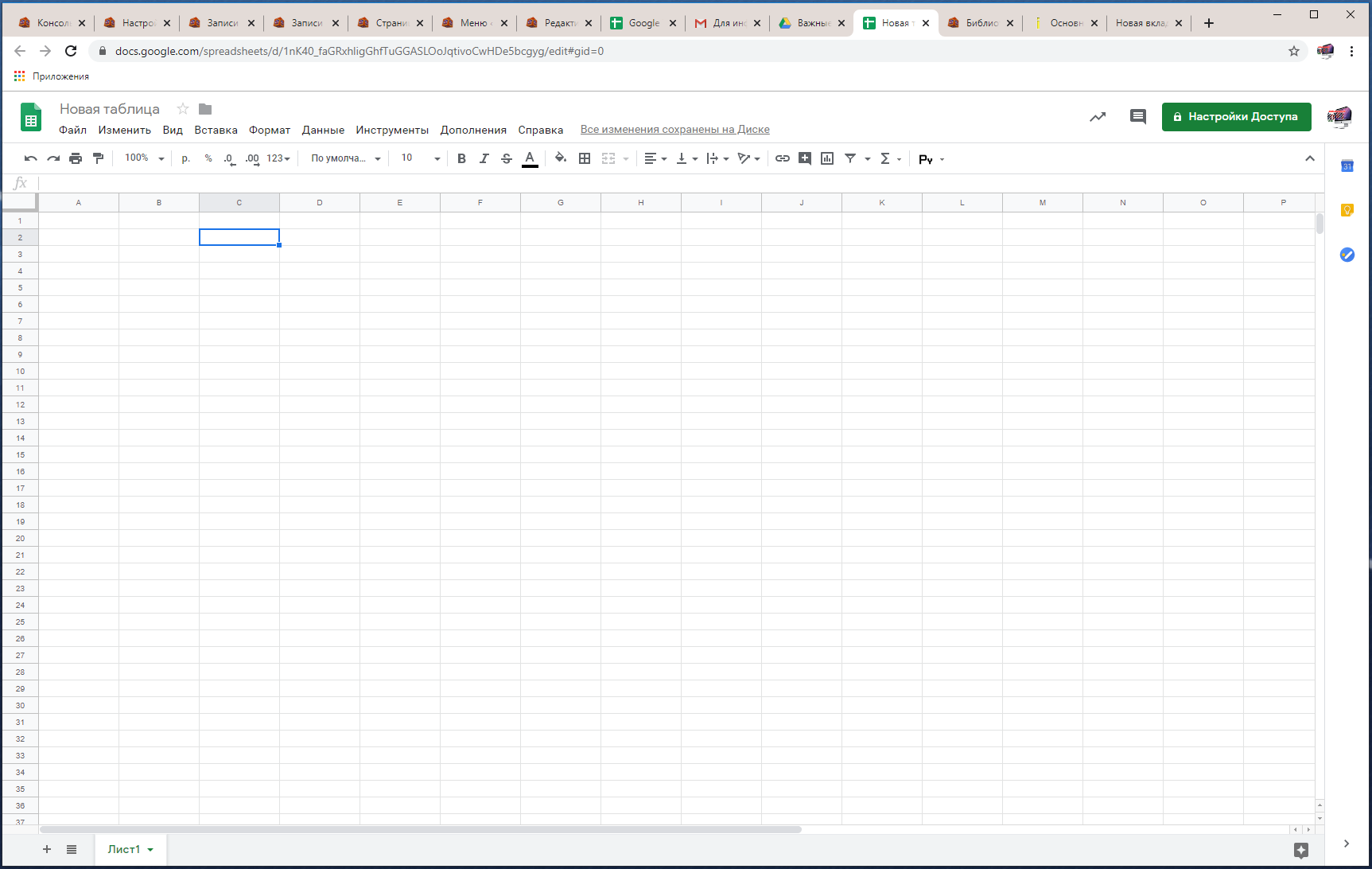Toggle bold formatting

[461, 158]
